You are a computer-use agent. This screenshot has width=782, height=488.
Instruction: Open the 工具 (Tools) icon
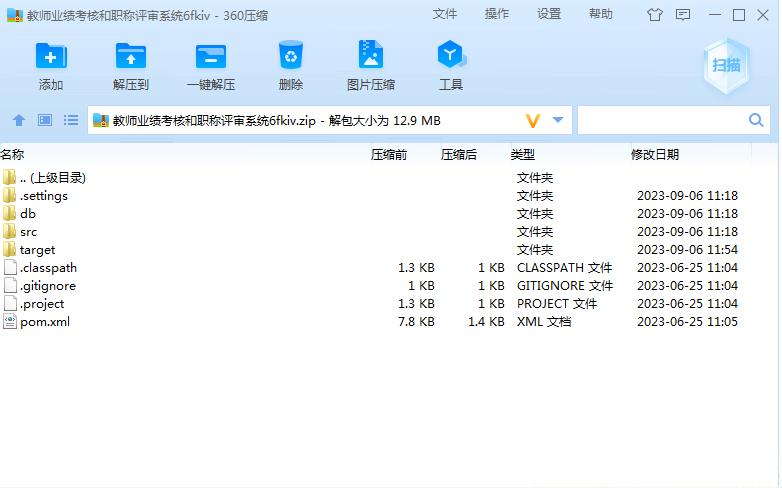click(x=451, y=54)
